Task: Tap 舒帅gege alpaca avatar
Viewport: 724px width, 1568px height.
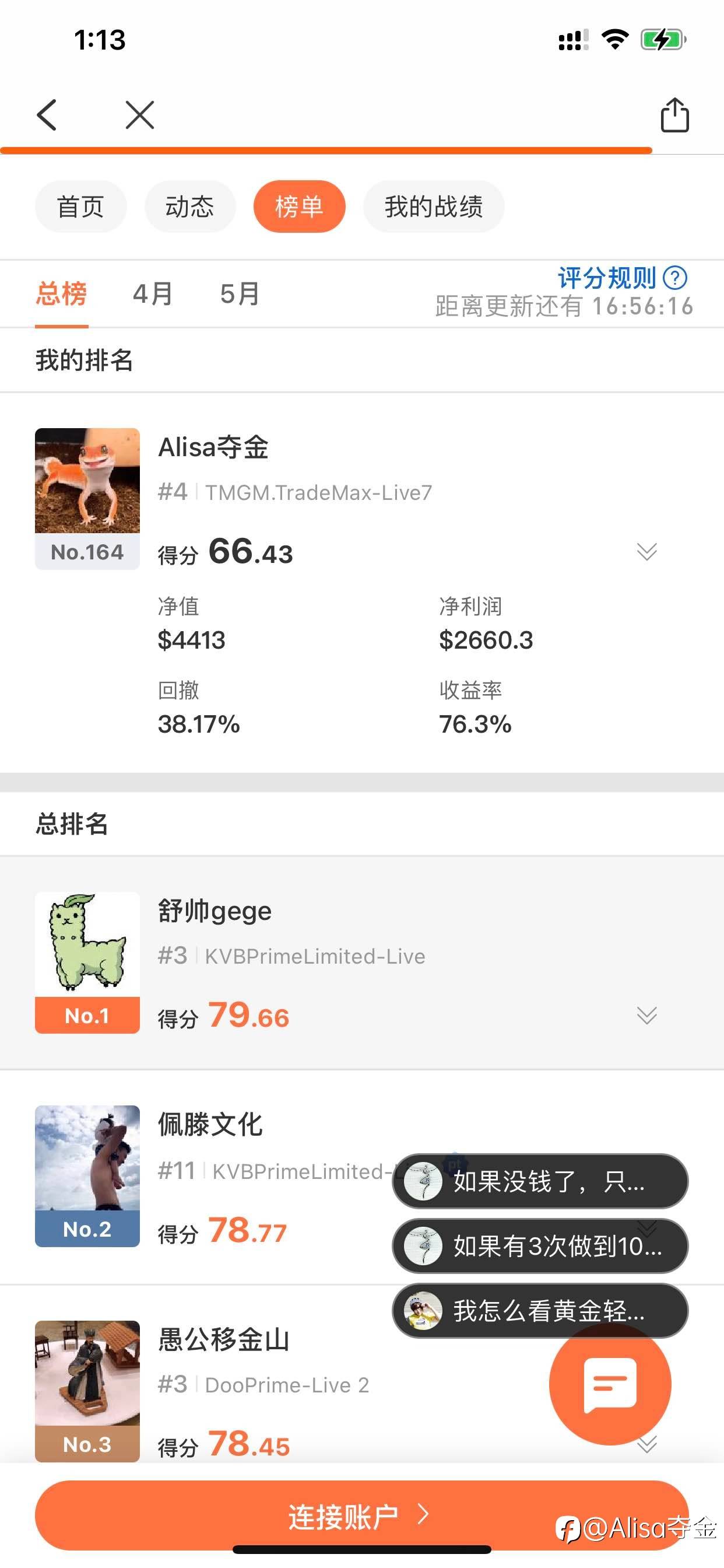Action: point(87,944)
